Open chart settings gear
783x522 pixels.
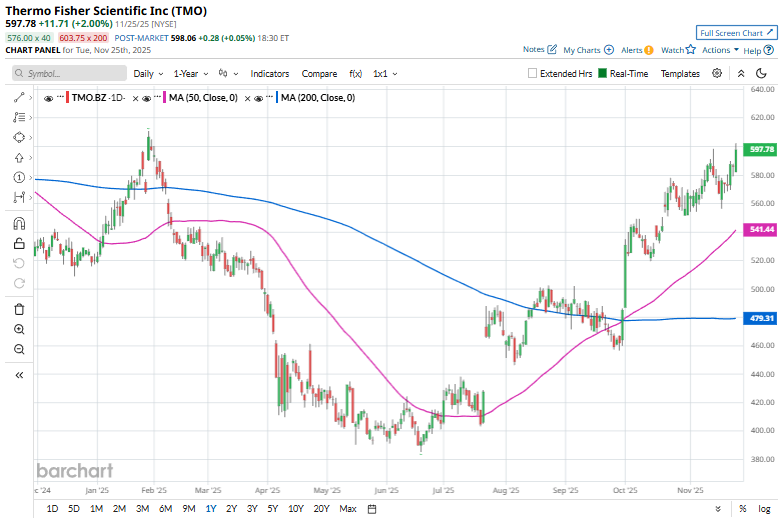click(x=717, y=74)
